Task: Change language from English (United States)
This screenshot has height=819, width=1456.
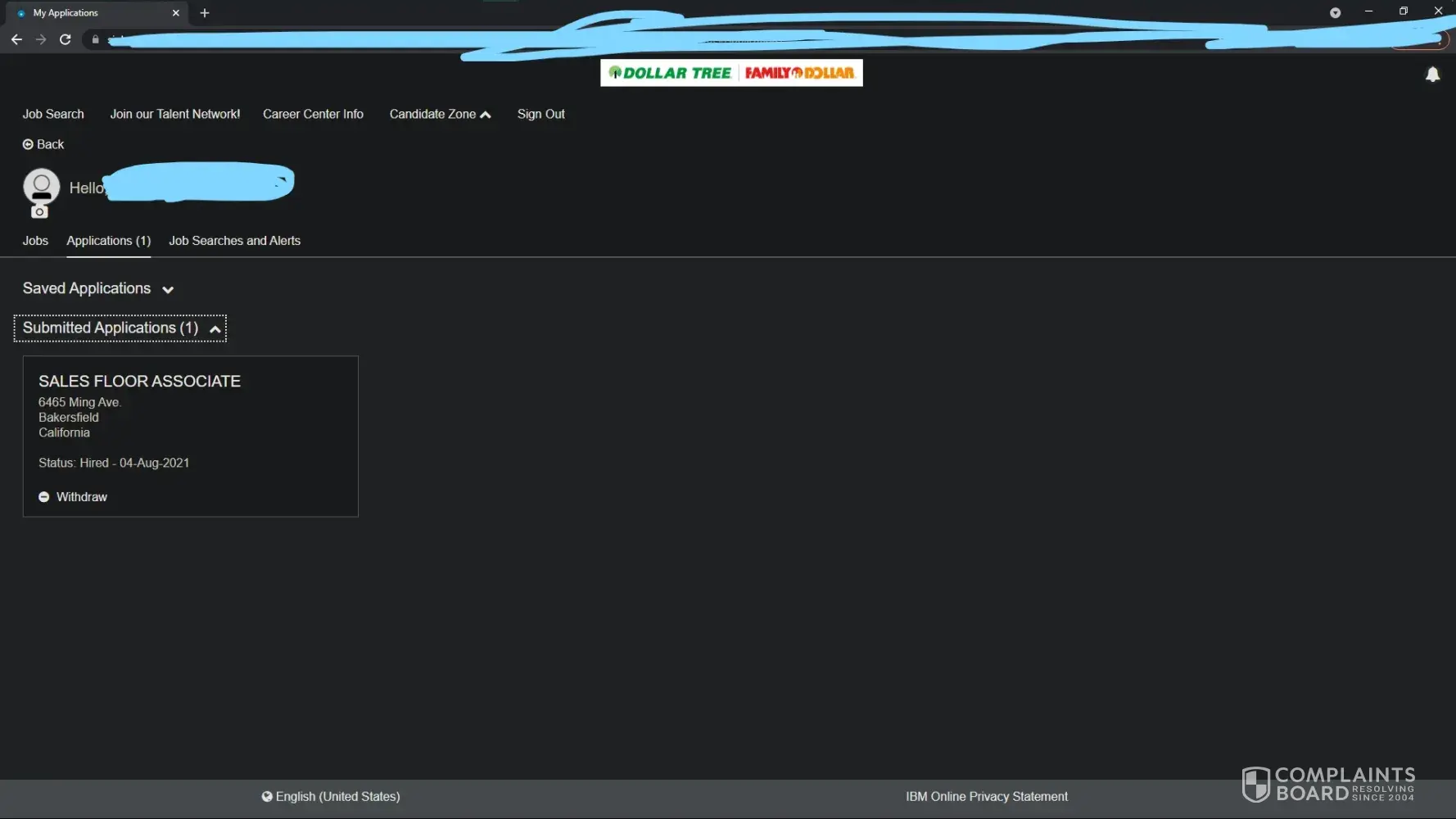Action: click(331, 796)
